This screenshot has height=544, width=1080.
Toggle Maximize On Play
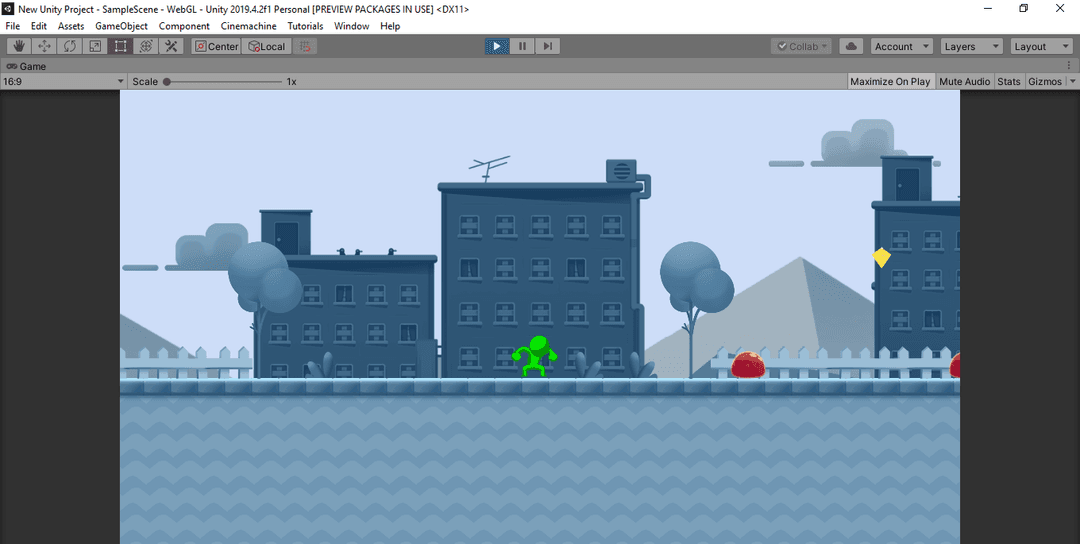pyautogui.click(x=890, y=81)
